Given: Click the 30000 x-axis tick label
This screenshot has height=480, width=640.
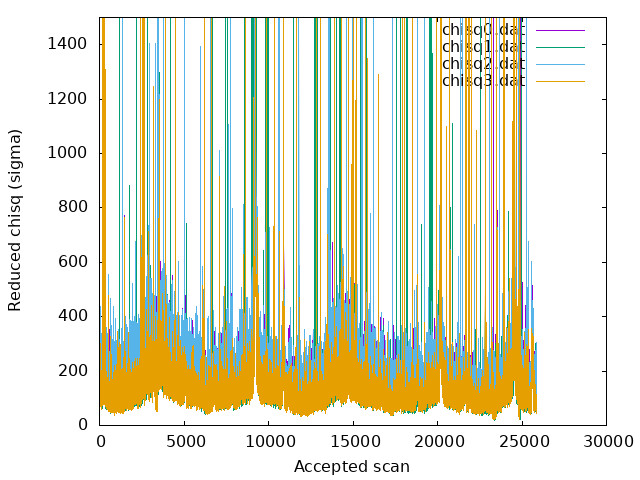Looking at the screenshot, I should [x=606, y=441].
